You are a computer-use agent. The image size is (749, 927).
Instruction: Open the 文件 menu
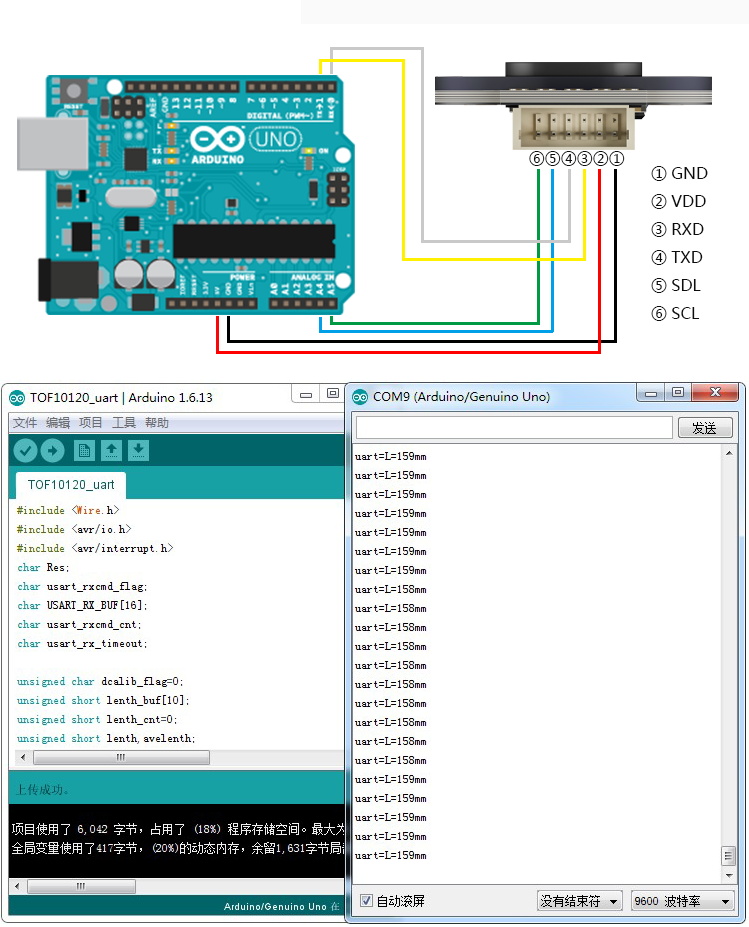click(25, 423)
